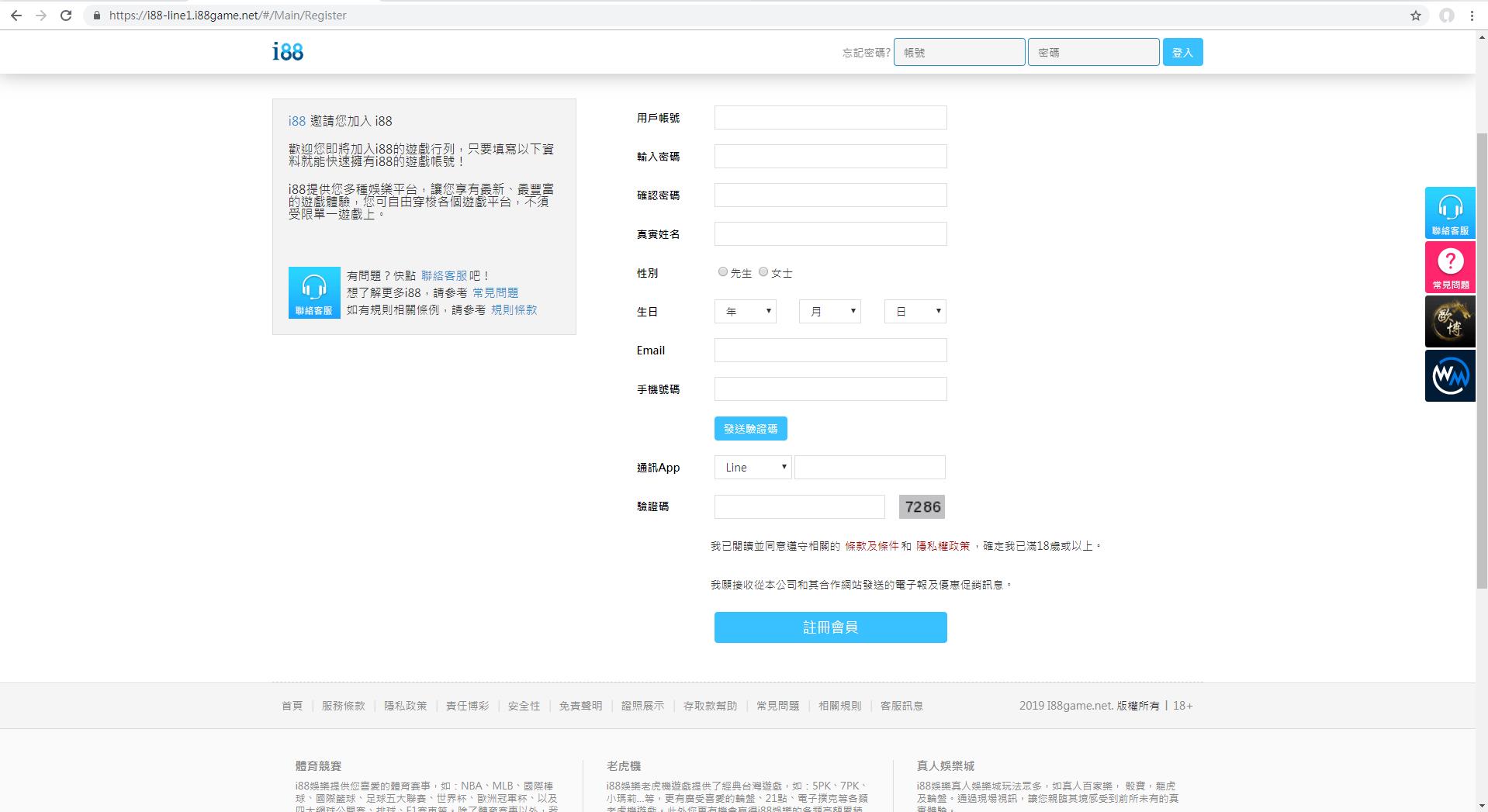Open 責任博彩 in the footer menu

[467, 706]
